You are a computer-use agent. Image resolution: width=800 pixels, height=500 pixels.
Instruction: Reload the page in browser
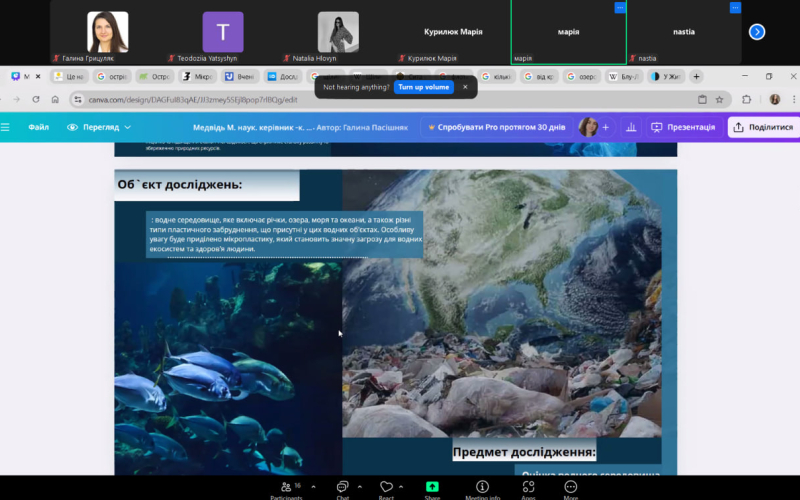(36, 99)
